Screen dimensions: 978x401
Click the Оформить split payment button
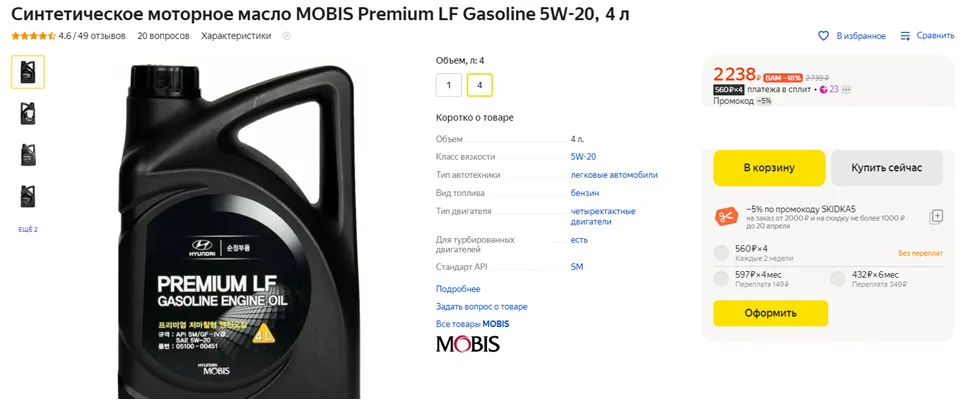pyautogui.click(x=770, y=313)
